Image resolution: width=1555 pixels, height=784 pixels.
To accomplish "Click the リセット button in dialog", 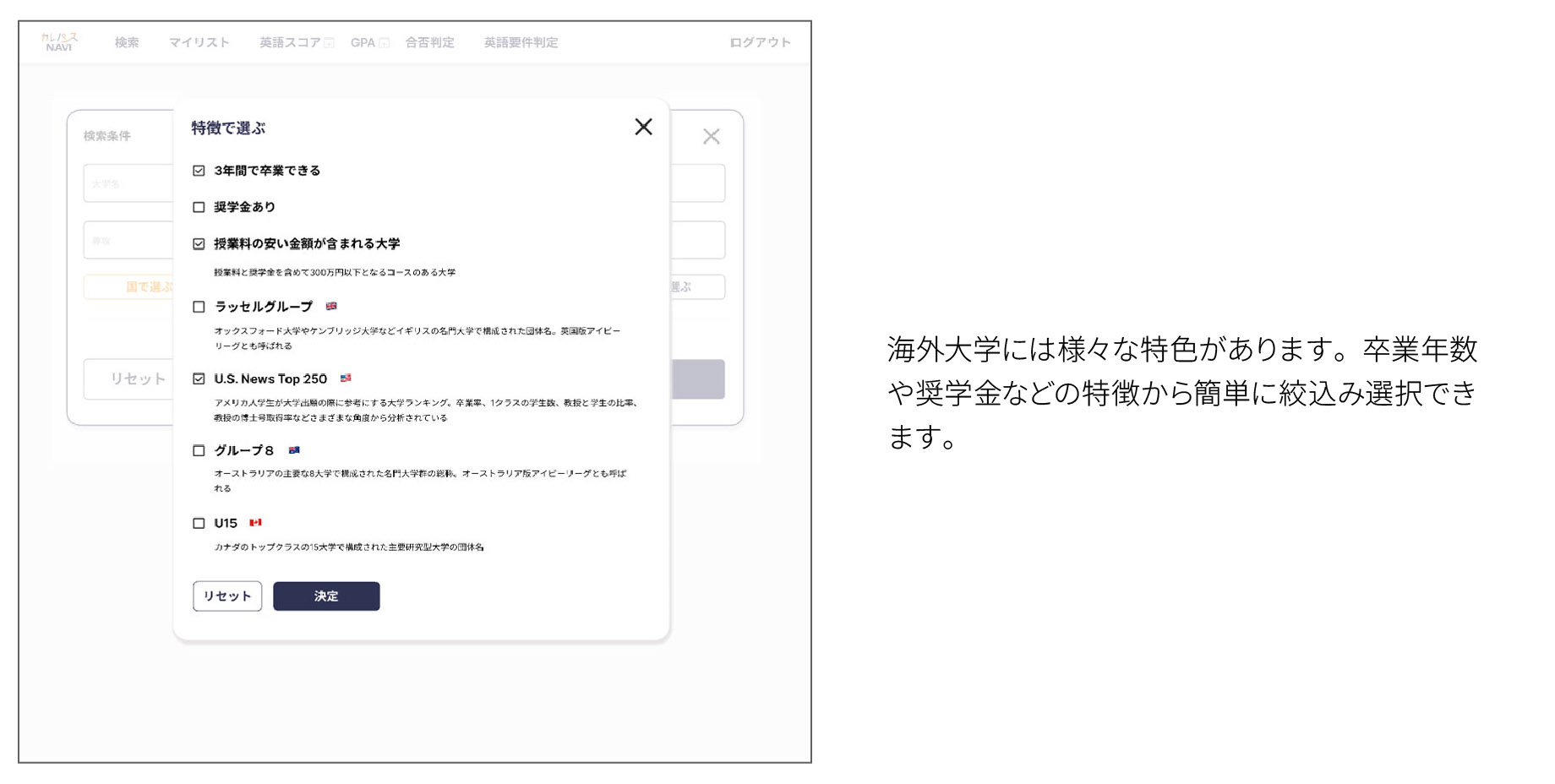I will tap(227, 596).
